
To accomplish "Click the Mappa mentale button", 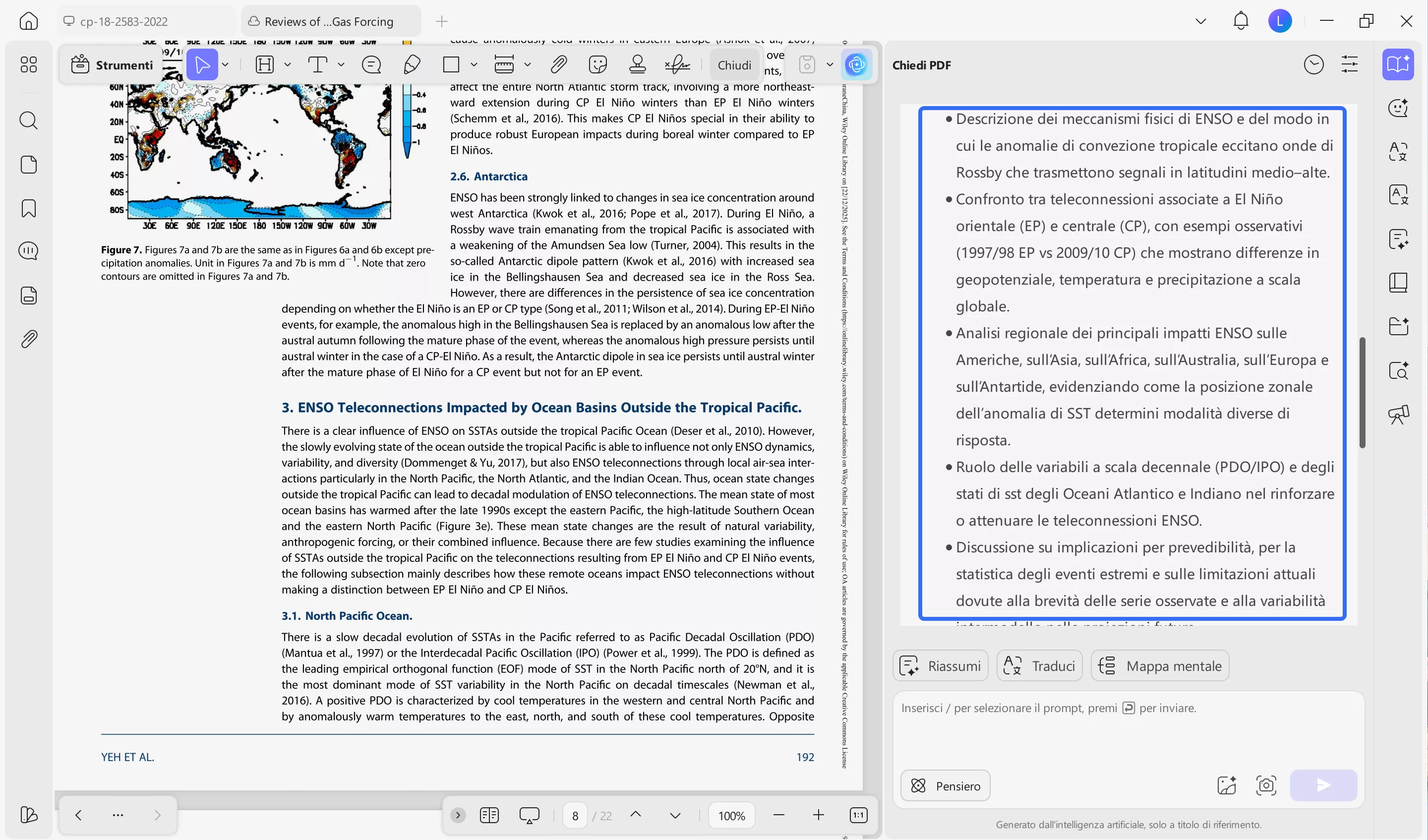I will (x=1160, y=666).
